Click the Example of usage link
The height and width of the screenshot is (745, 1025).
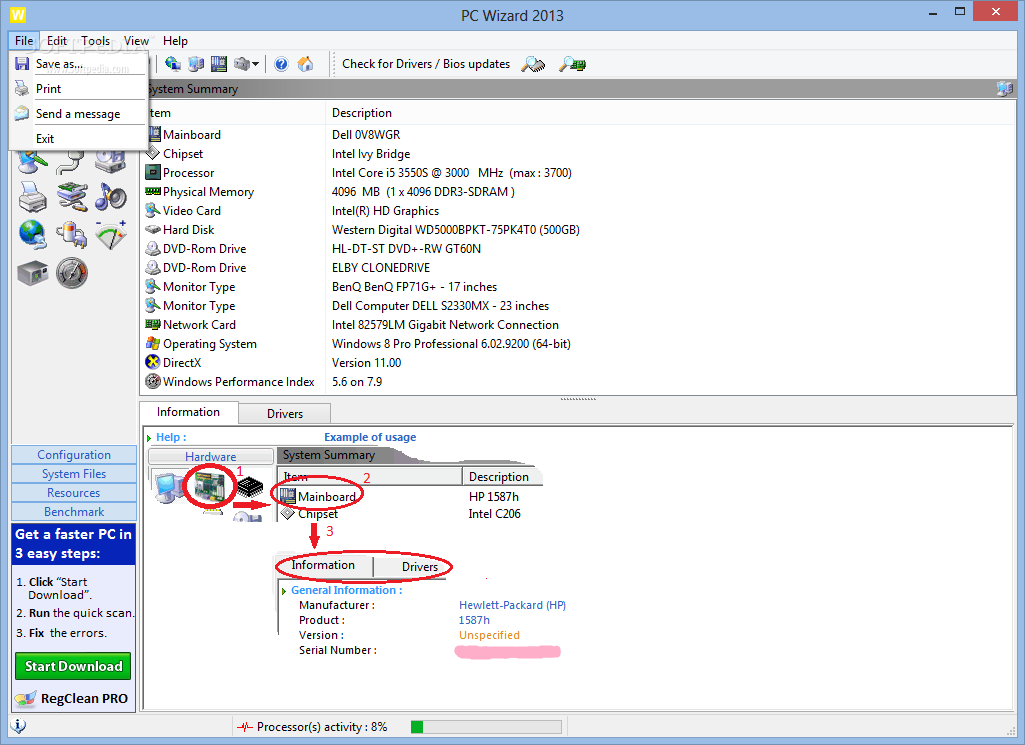point(370,437)
